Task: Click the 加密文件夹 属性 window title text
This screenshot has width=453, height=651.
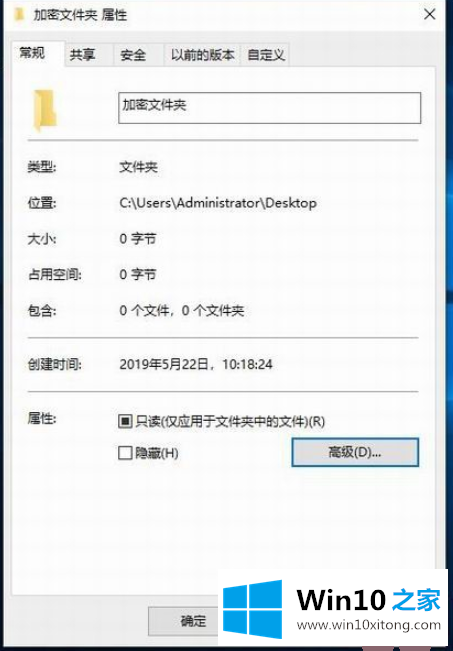Action: [x=80, y=15]
